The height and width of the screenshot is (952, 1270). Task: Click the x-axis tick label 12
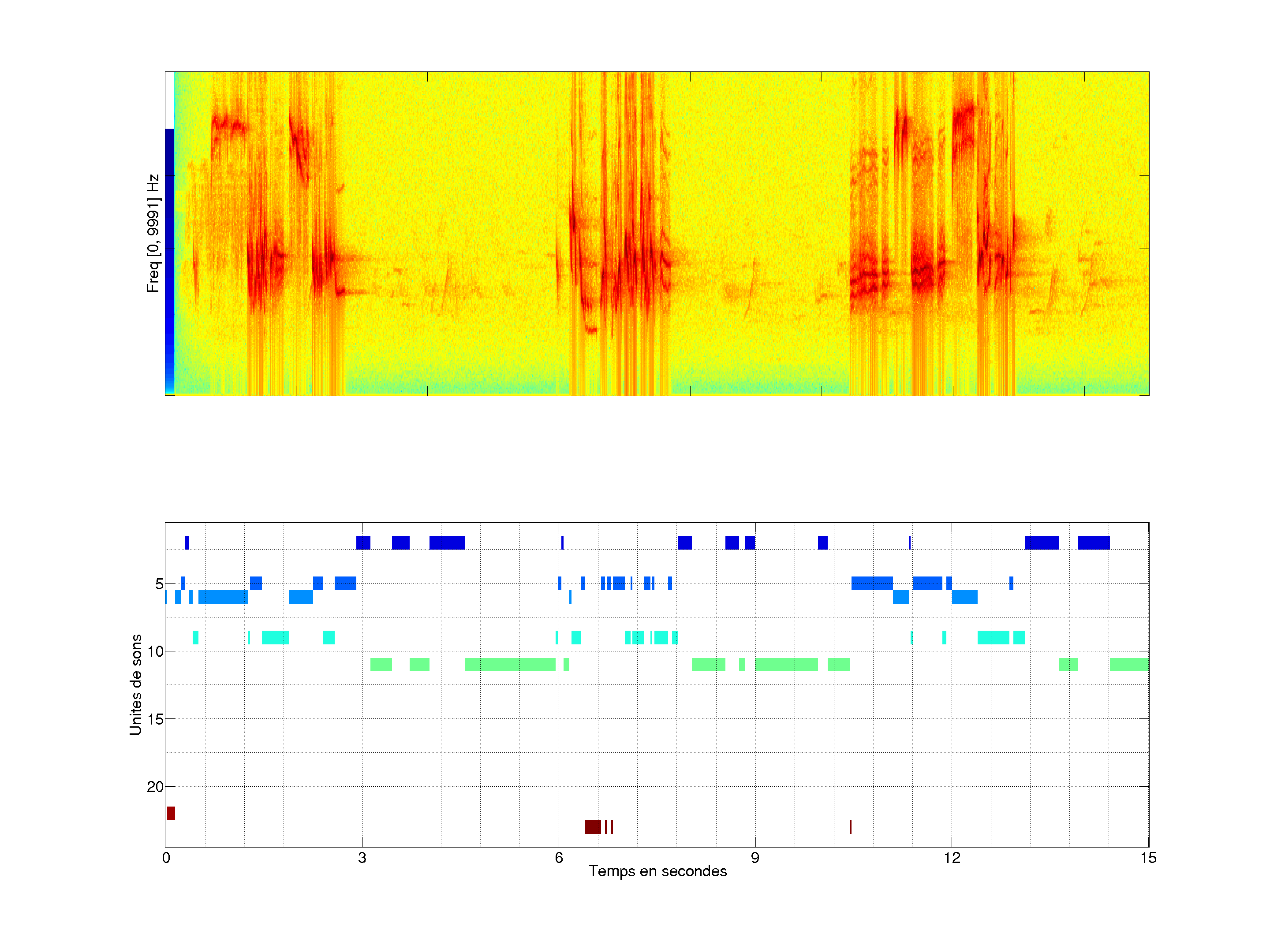tap(952, 858)
